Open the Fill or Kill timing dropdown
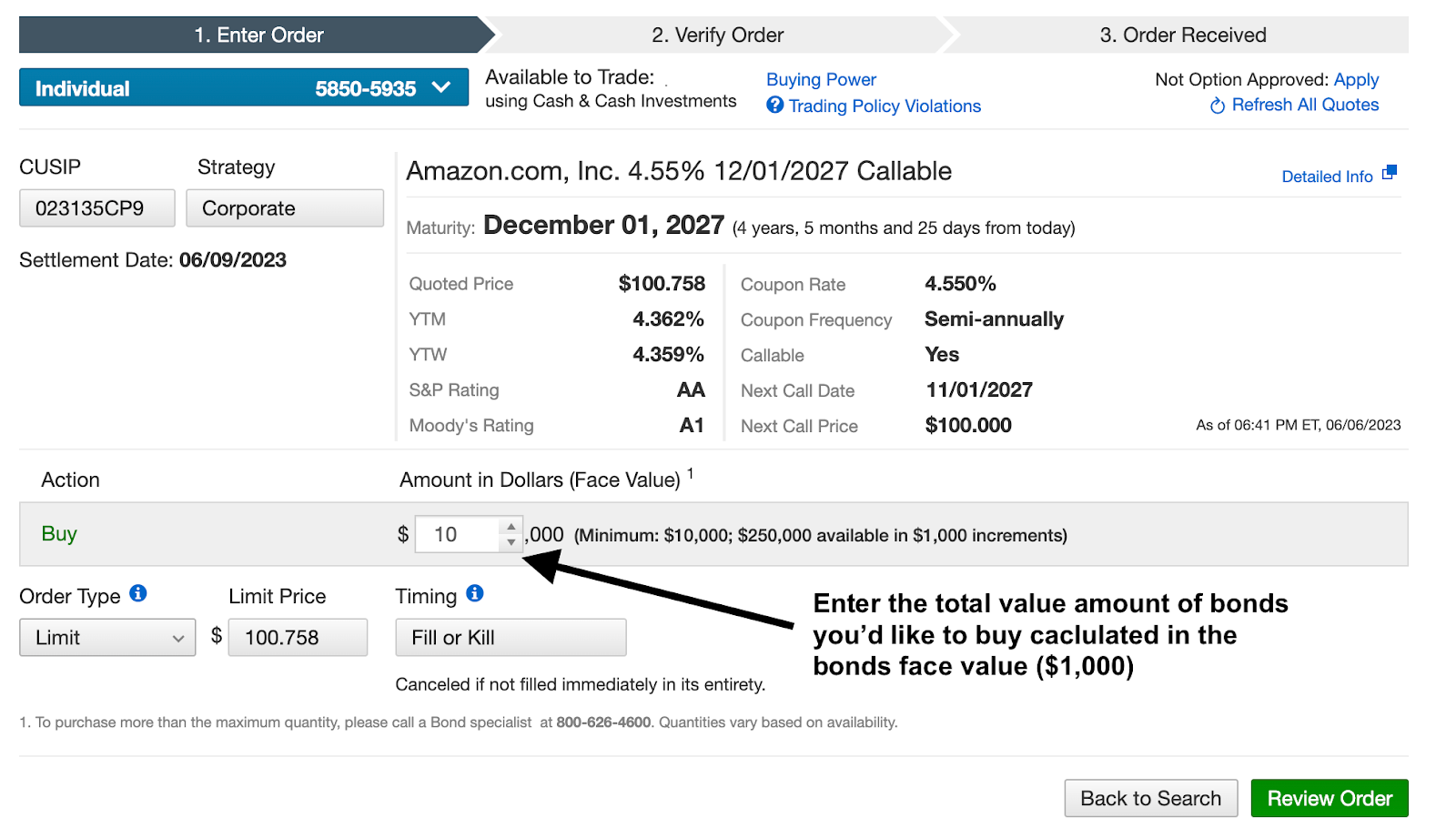 [511, 638]
